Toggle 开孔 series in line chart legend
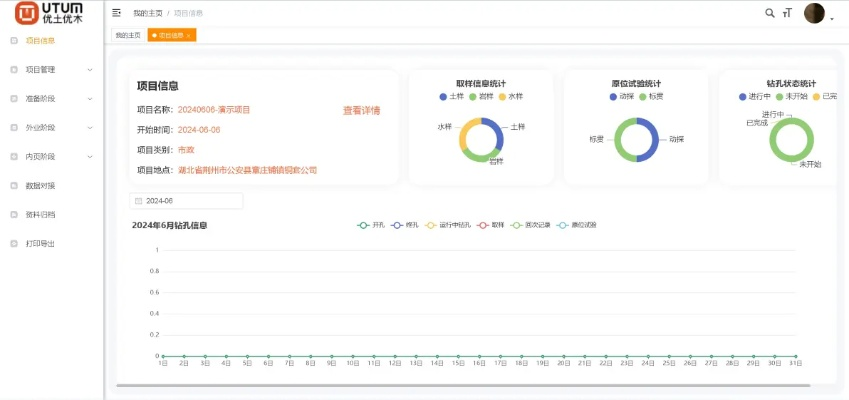Viewport: 849px width, 400px height. (x=372, y=225)
